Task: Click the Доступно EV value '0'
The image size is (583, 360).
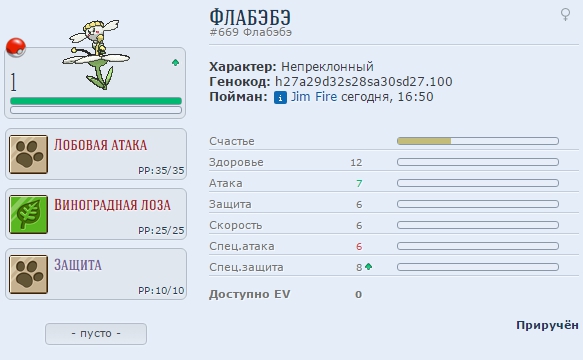Action: coord(358,295)
